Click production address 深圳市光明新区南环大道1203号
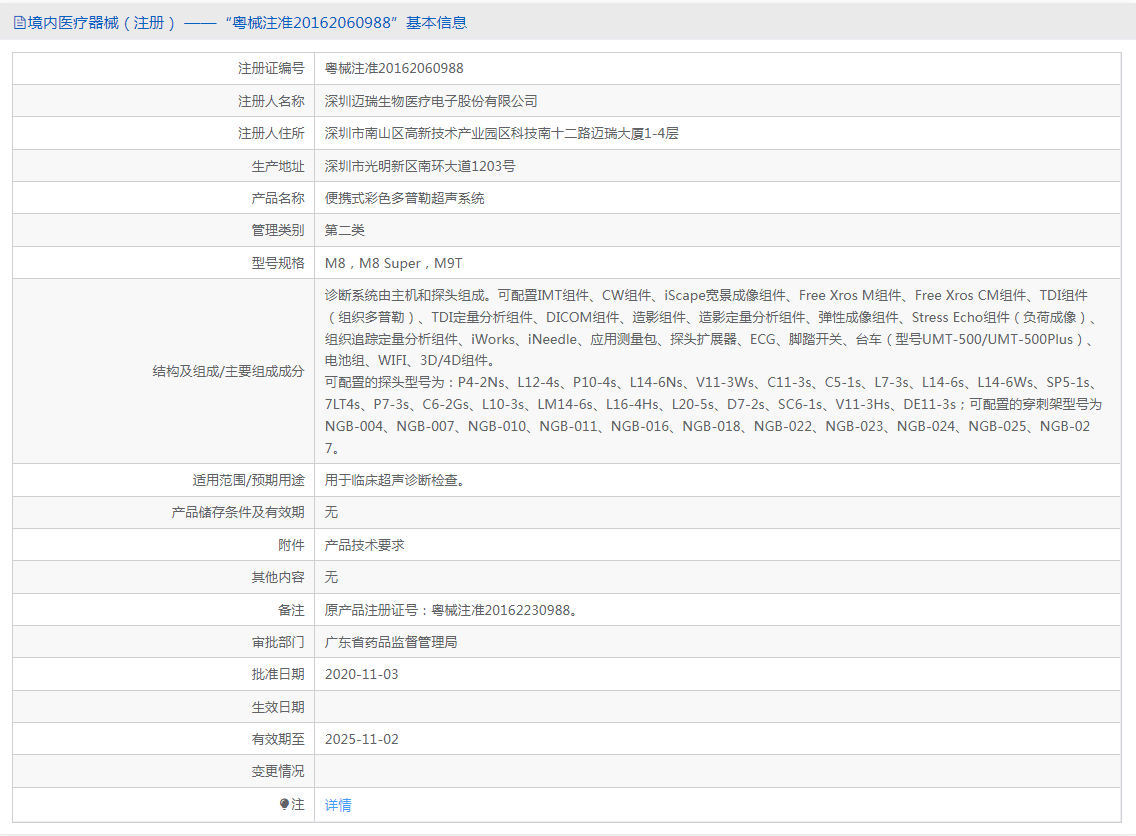This screenshot has width=1136, height=836. [x=420, y=167]
